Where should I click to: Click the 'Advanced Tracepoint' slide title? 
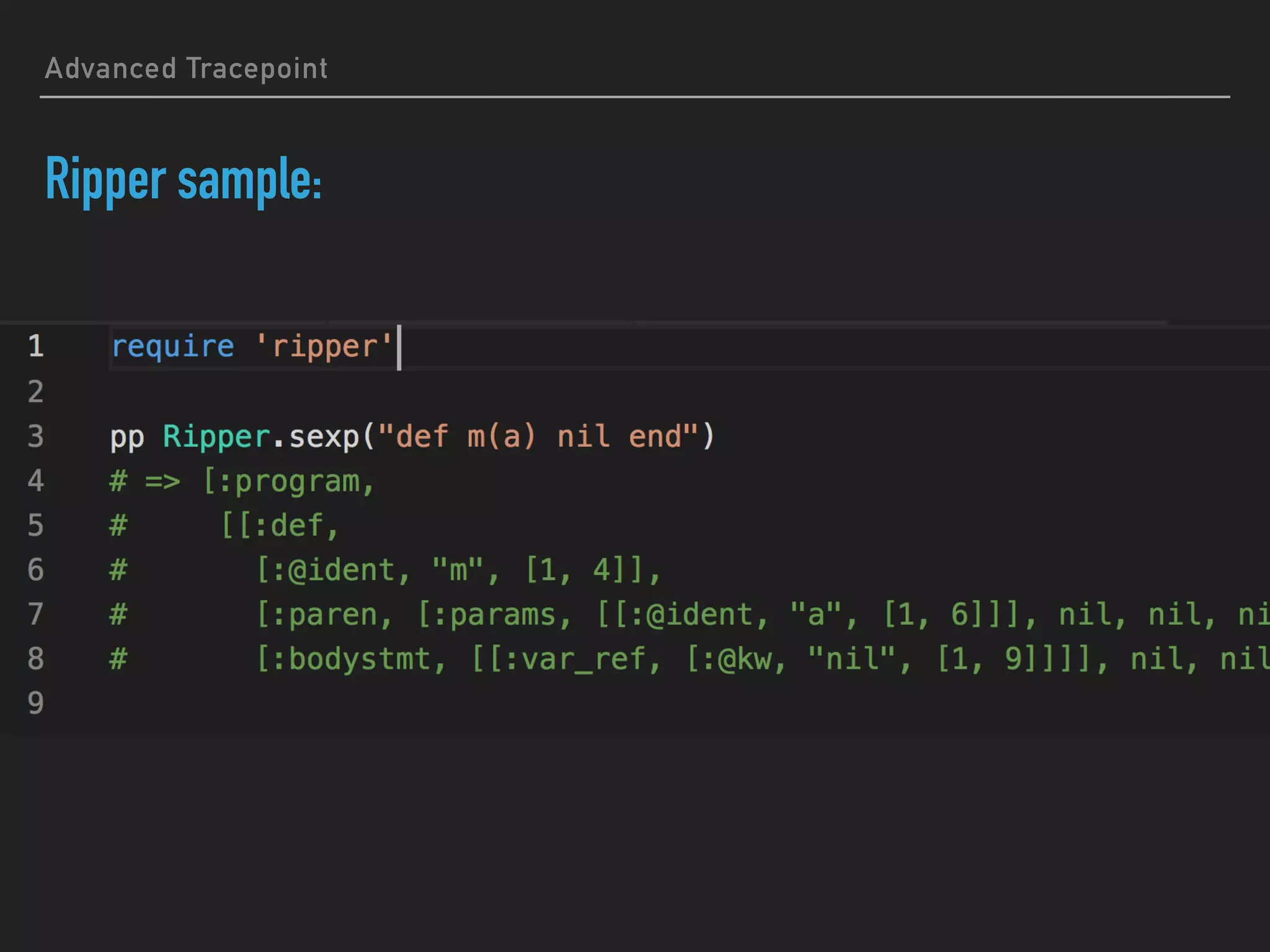(x=186, y=68)
